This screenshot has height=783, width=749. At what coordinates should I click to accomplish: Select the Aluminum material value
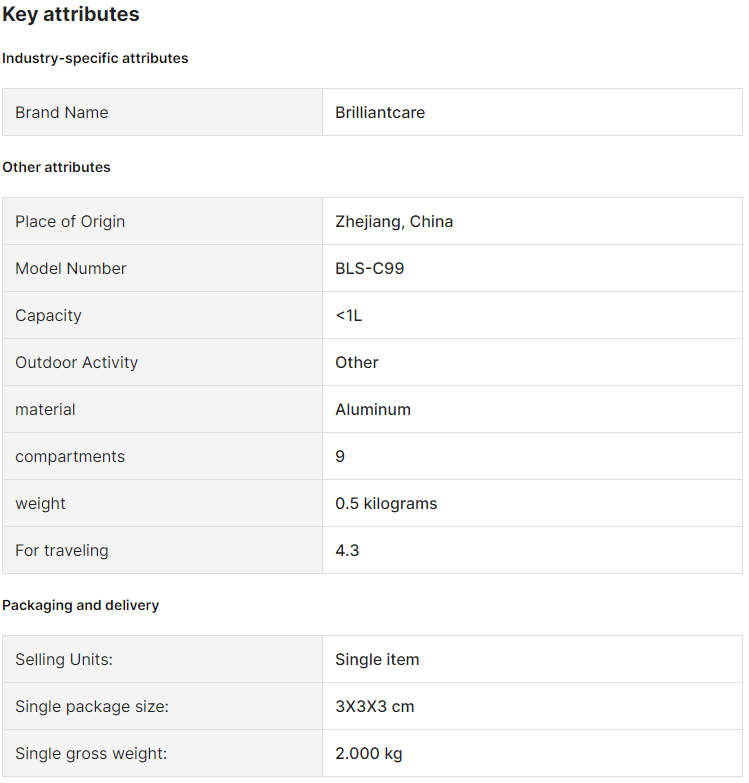(373, 409)
